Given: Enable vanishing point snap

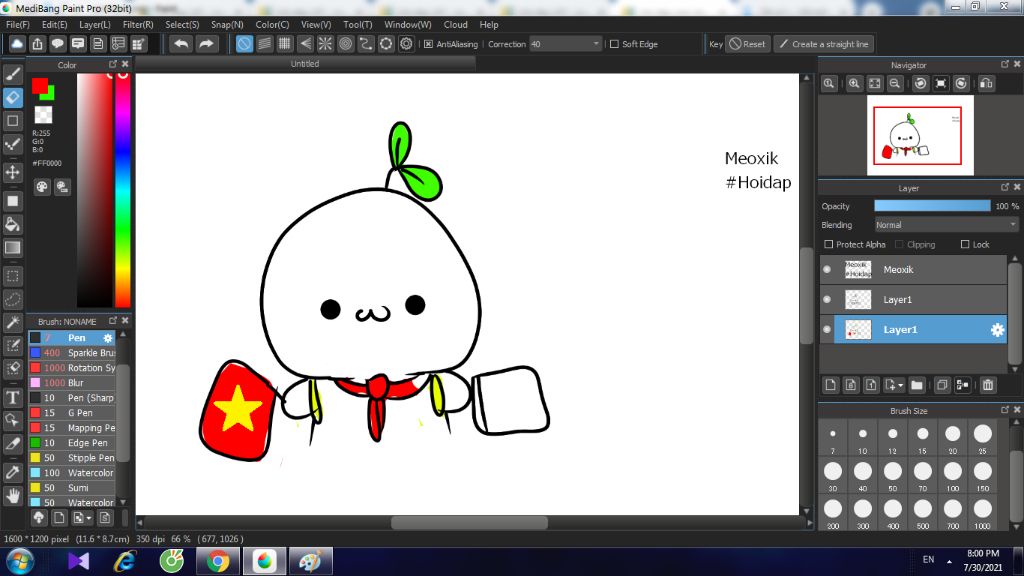Looking at the screenshot, I should pyautogui.click(x=305, y=44).
